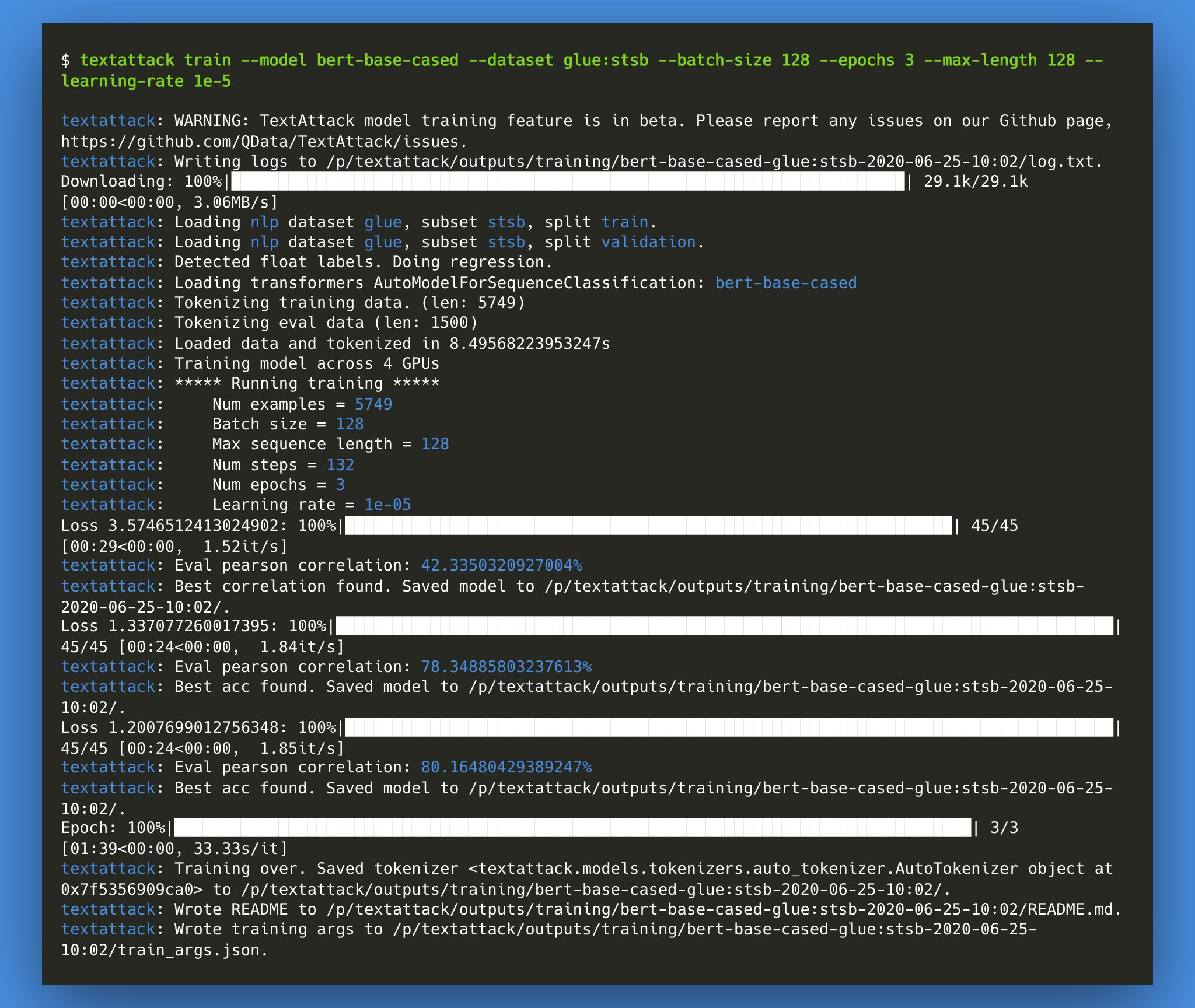
Task: Select the Num steps value 132
Action: [x=341, y=464]
